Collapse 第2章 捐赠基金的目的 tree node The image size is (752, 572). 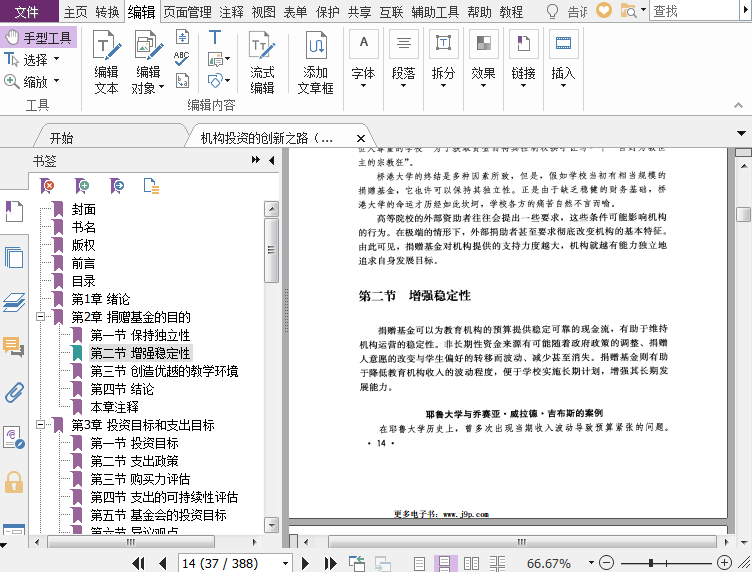pos(41,316)
